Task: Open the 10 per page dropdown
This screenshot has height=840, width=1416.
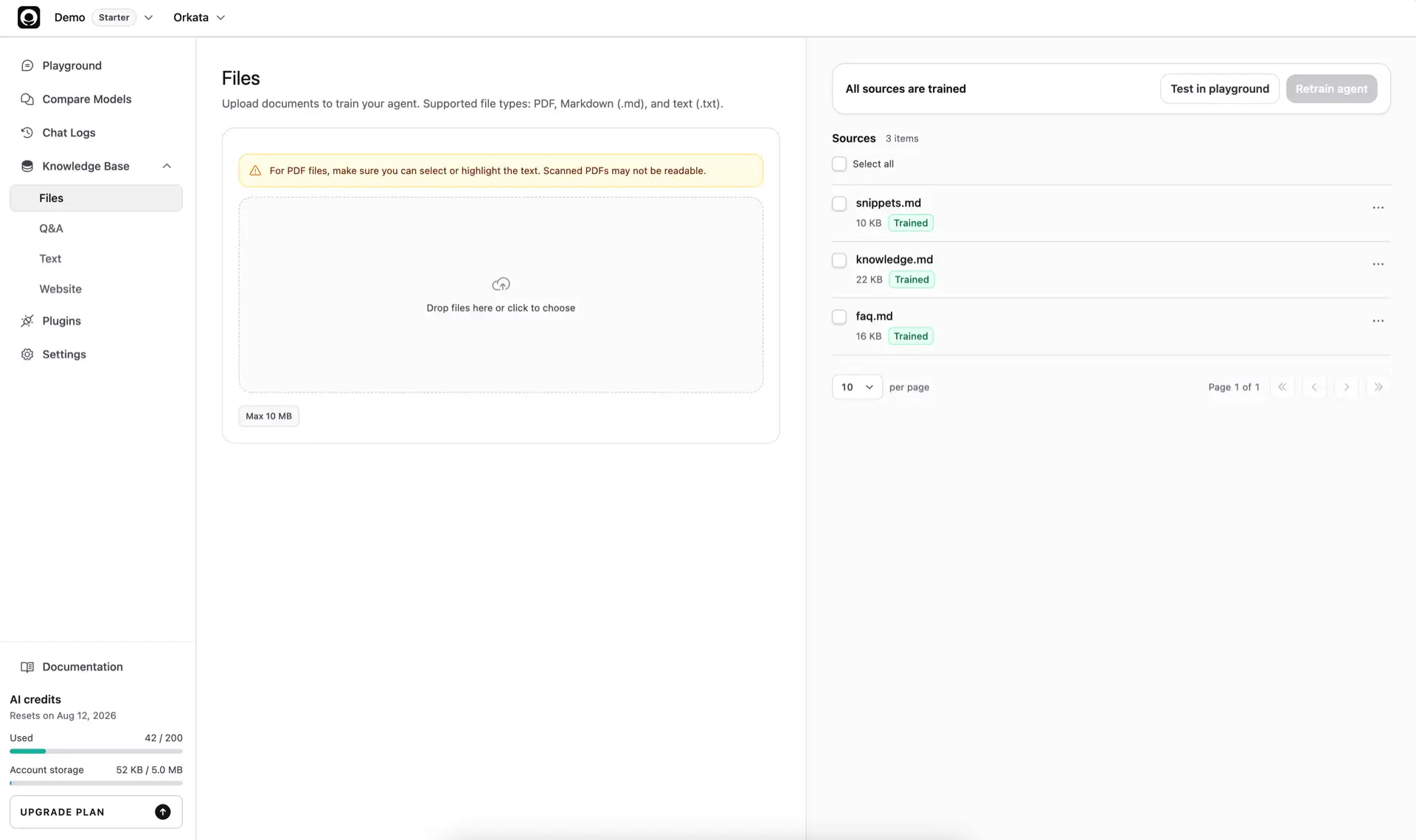Action: [857, 387]
